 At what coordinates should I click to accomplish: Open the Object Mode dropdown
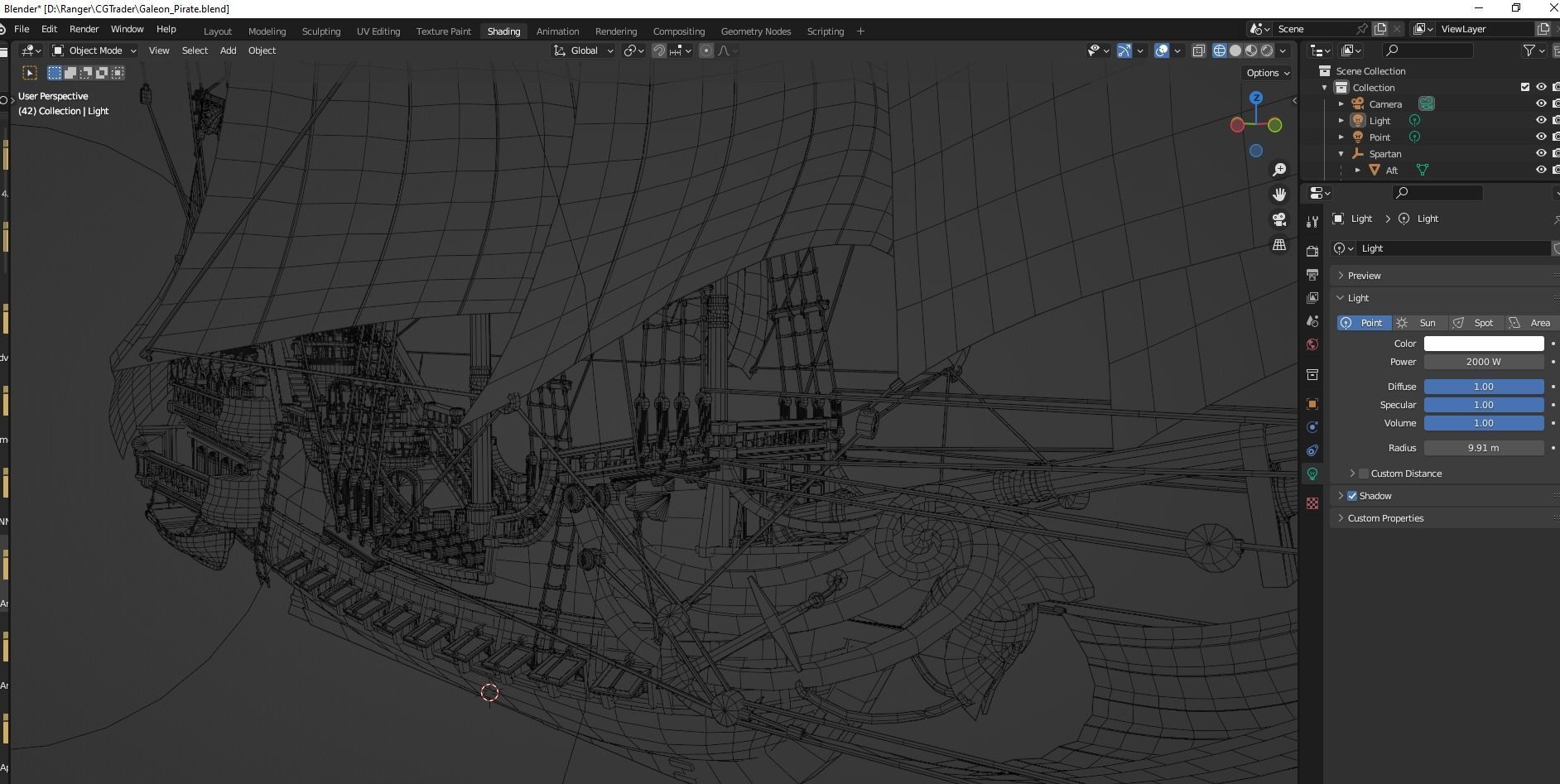[x=94, y=51]
